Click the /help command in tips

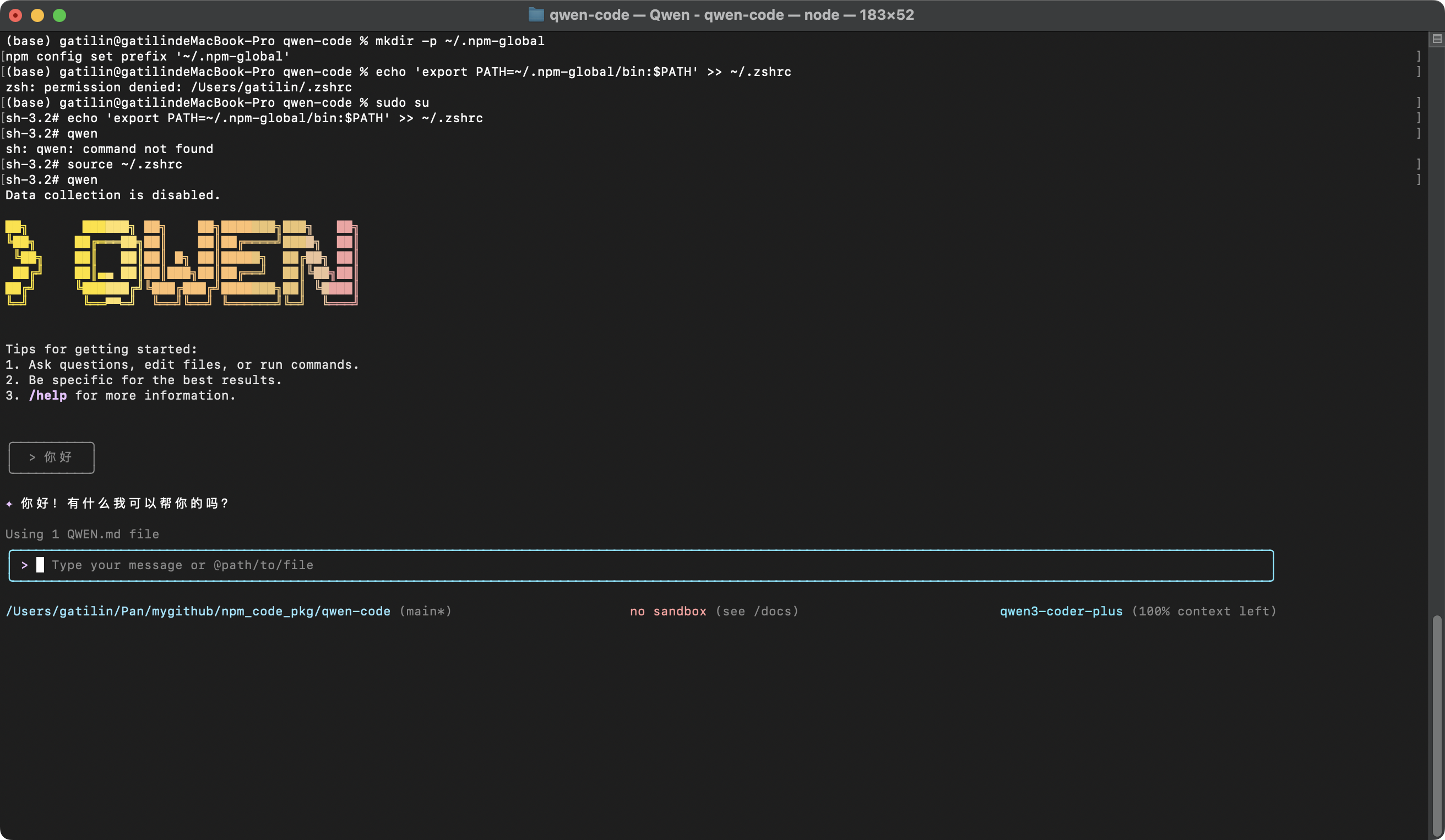47,395
